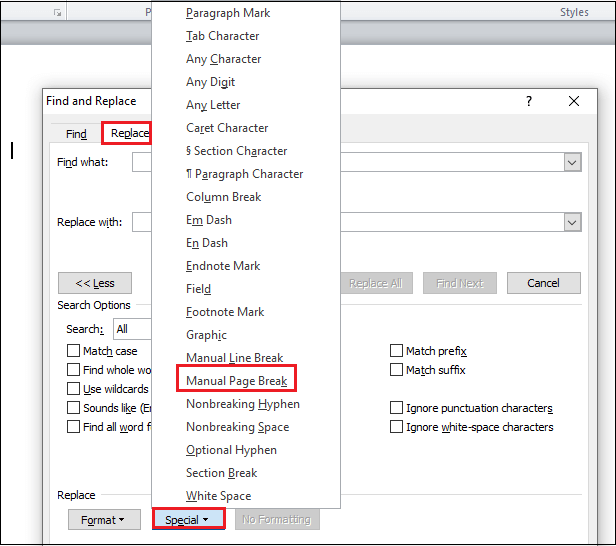616x546 pixels.
Task: Open the ribbon group dialog launcher
Action: point(58,13)
